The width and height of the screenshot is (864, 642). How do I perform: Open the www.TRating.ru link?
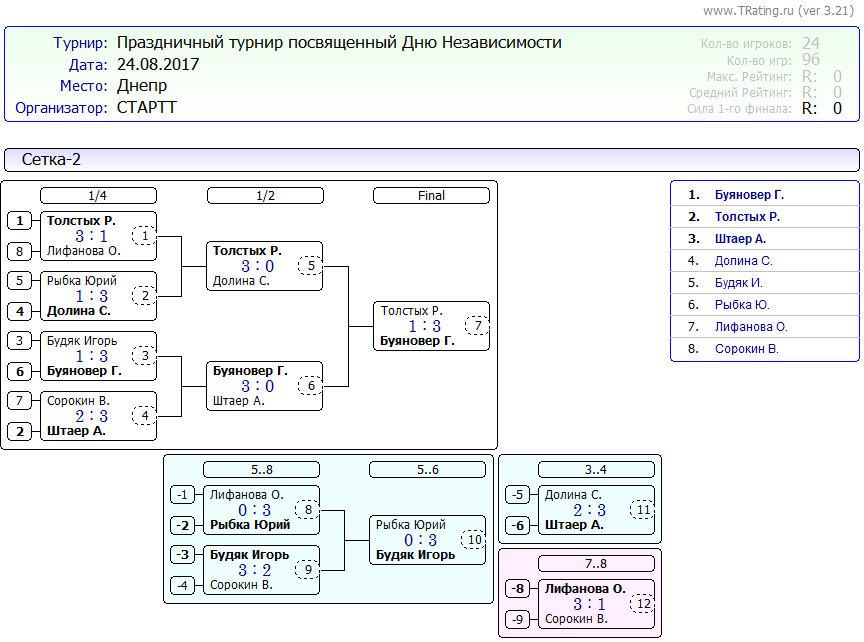coord(749,10)
